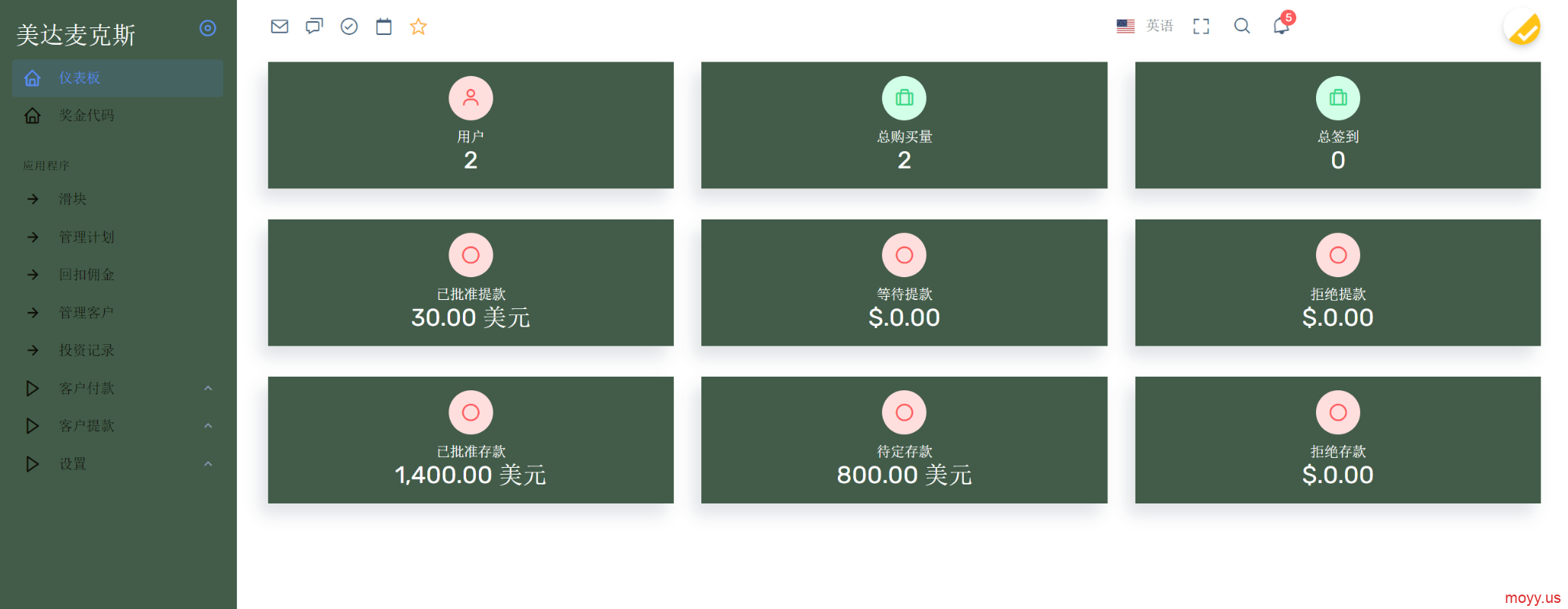The height and width of the screenshot is (609, 1568).
Task: Toggle fullscreen mode icon
Action: click(1201, 27)
